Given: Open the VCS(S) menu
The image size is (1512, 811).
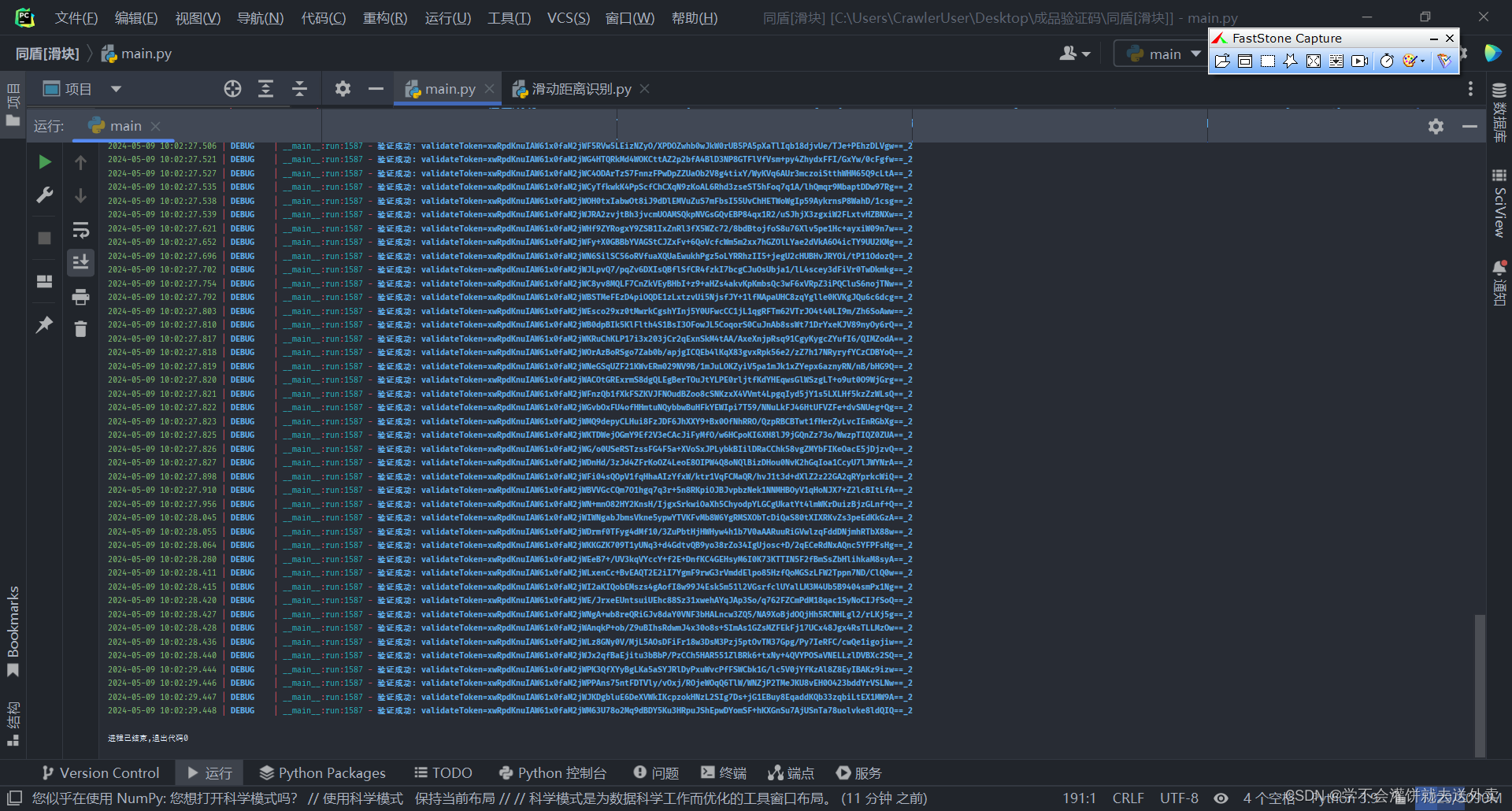Looking at the screenshot, I should [569, 18].
